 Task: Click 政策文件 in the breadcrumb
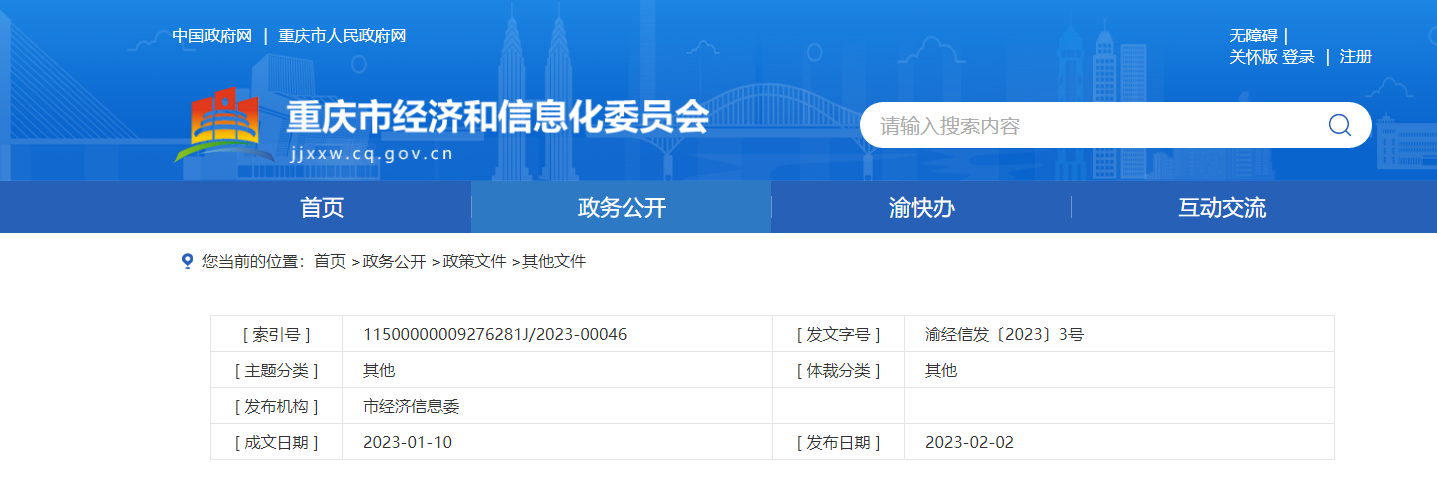(474, 261)
